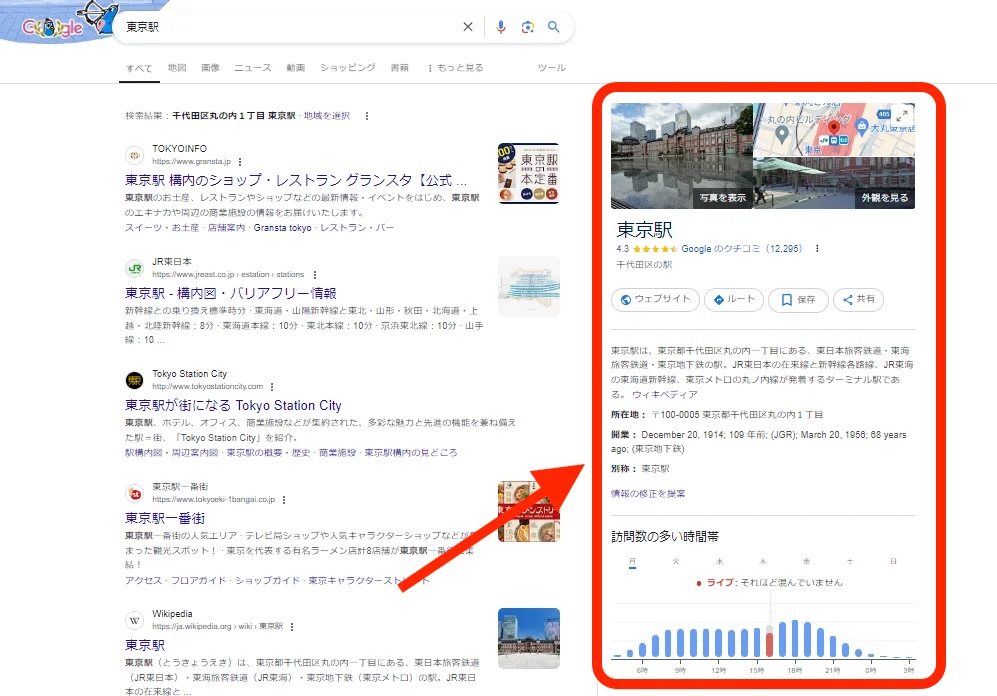This screenshot has width=997, height=696.
Task: Select 土 in the popular times chart
Action: (x=849, y=562)
